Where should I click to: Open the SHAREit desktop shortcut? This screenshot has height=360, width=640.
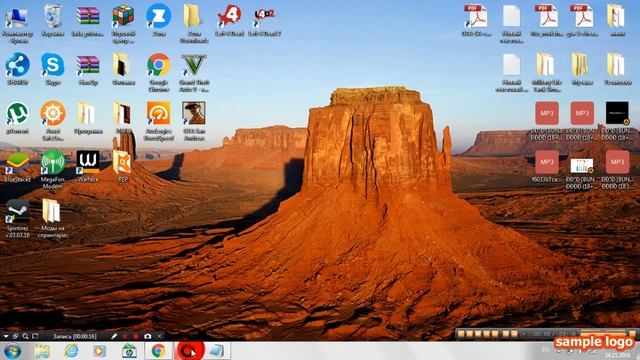(17, 69)
